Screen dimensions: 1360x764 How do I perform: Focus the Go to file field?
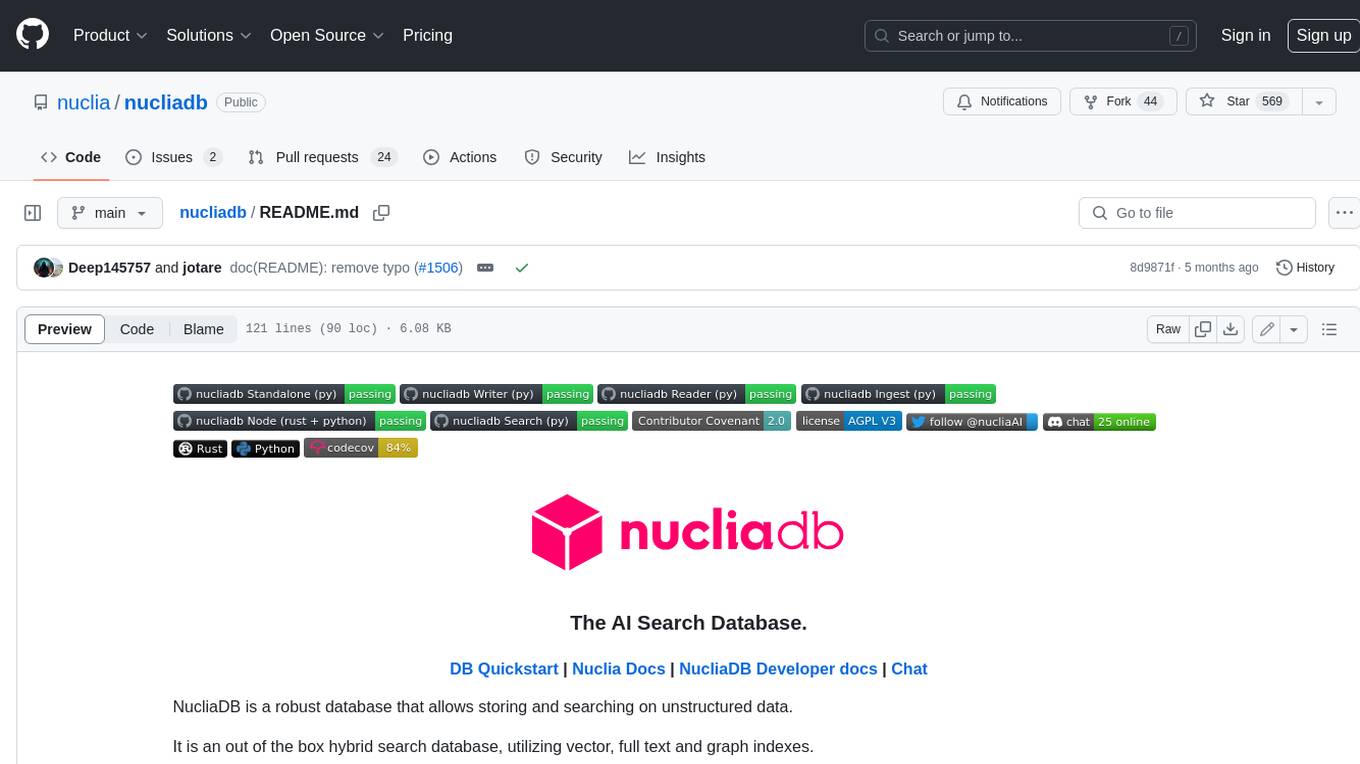1197,213
